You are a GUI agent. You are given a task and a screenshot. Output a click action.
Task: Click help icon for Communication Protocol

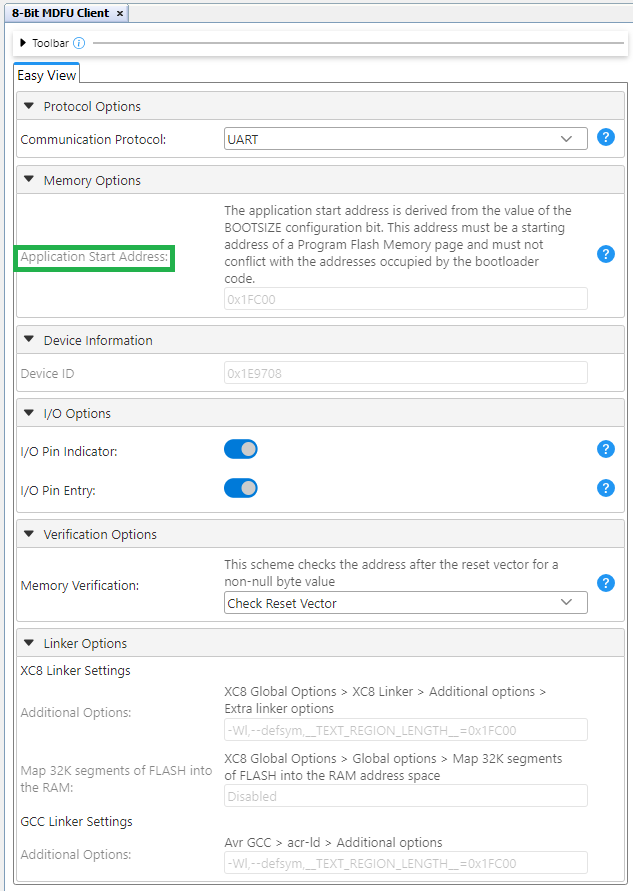pos(605,138)
